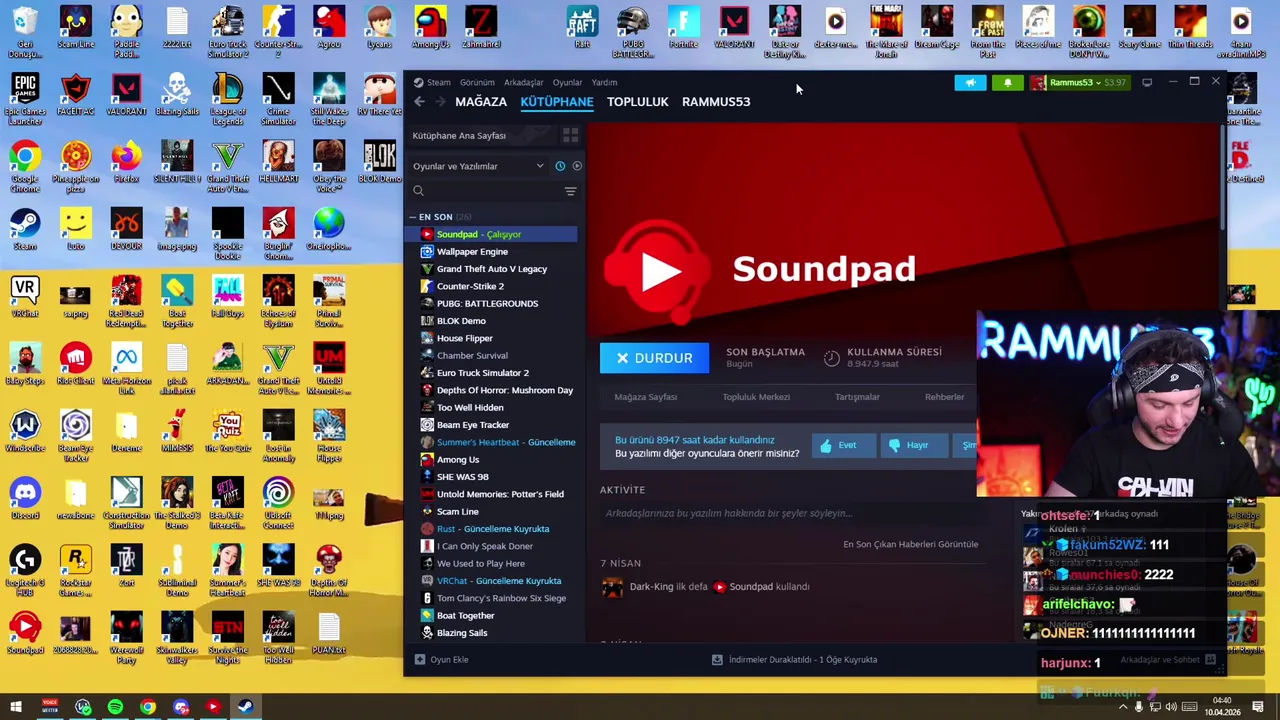Screen dimensions: 1280x720
Task: Click En Son Çıkan Haberleri Görüntüle
Action: (x=910, y=544)
